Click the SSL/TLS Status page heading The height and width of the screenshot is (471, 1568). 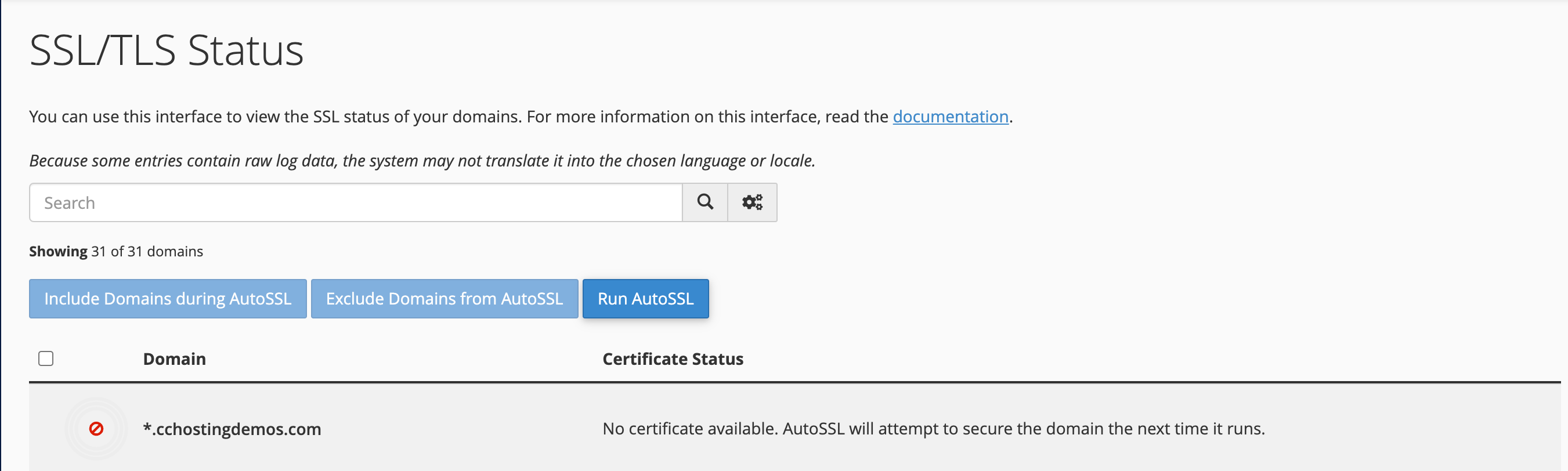click(x=166, y=50)
